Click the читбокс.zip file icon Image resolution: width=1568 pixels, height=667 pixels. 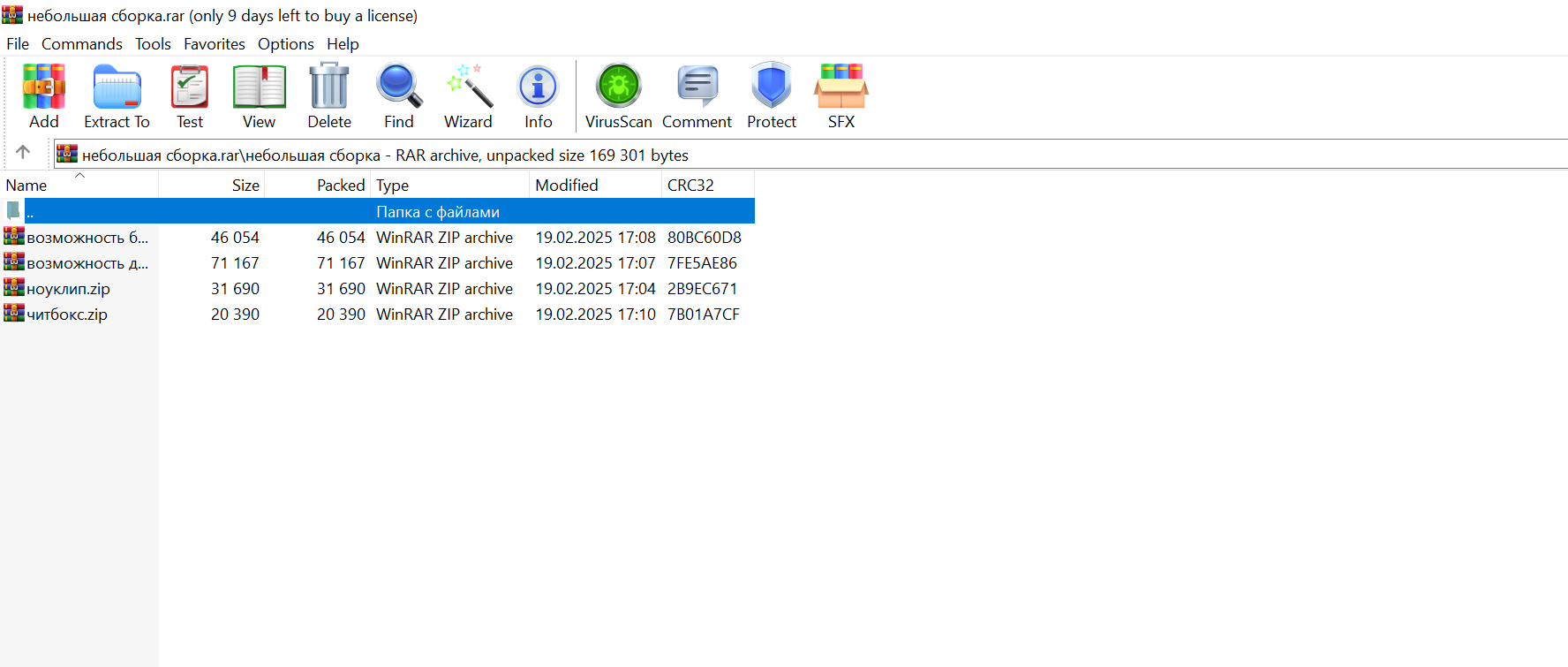13,313
